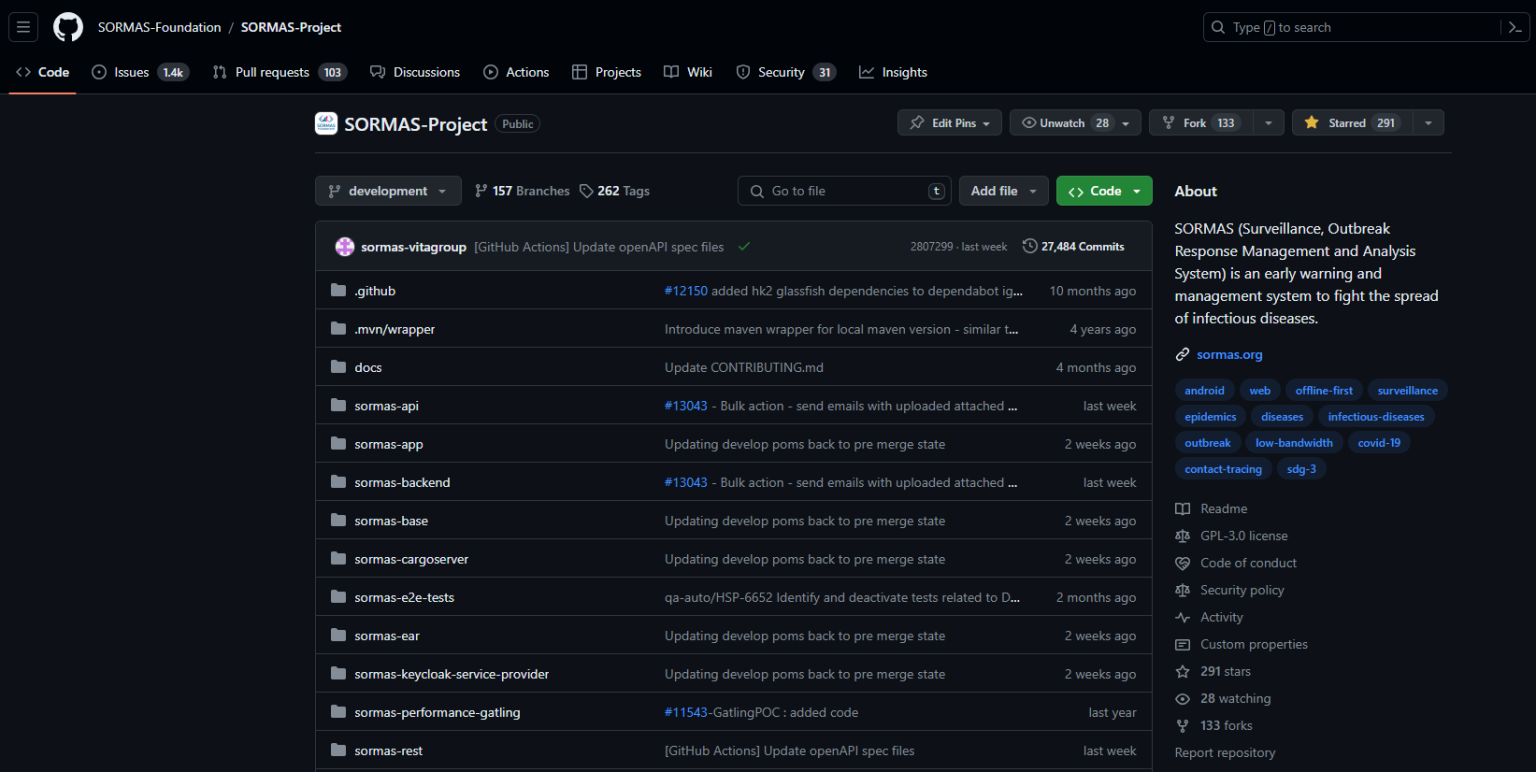Select the contact-tracing topic tag
Image resolution: width=1536 pixels, height=772 pixels.
(x=1223, y=469)
